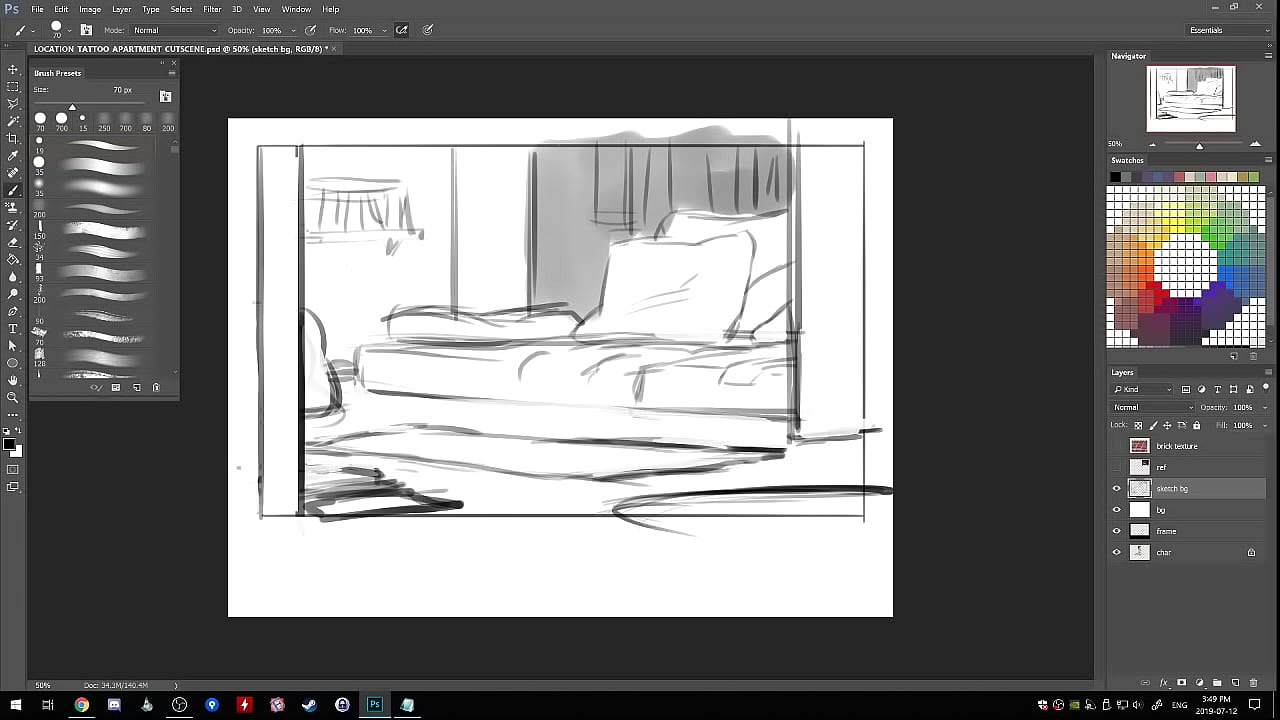The height and width of the screenshot is (720, 1280).
Task: Open the Filter menu
Action: coord(212,9)
